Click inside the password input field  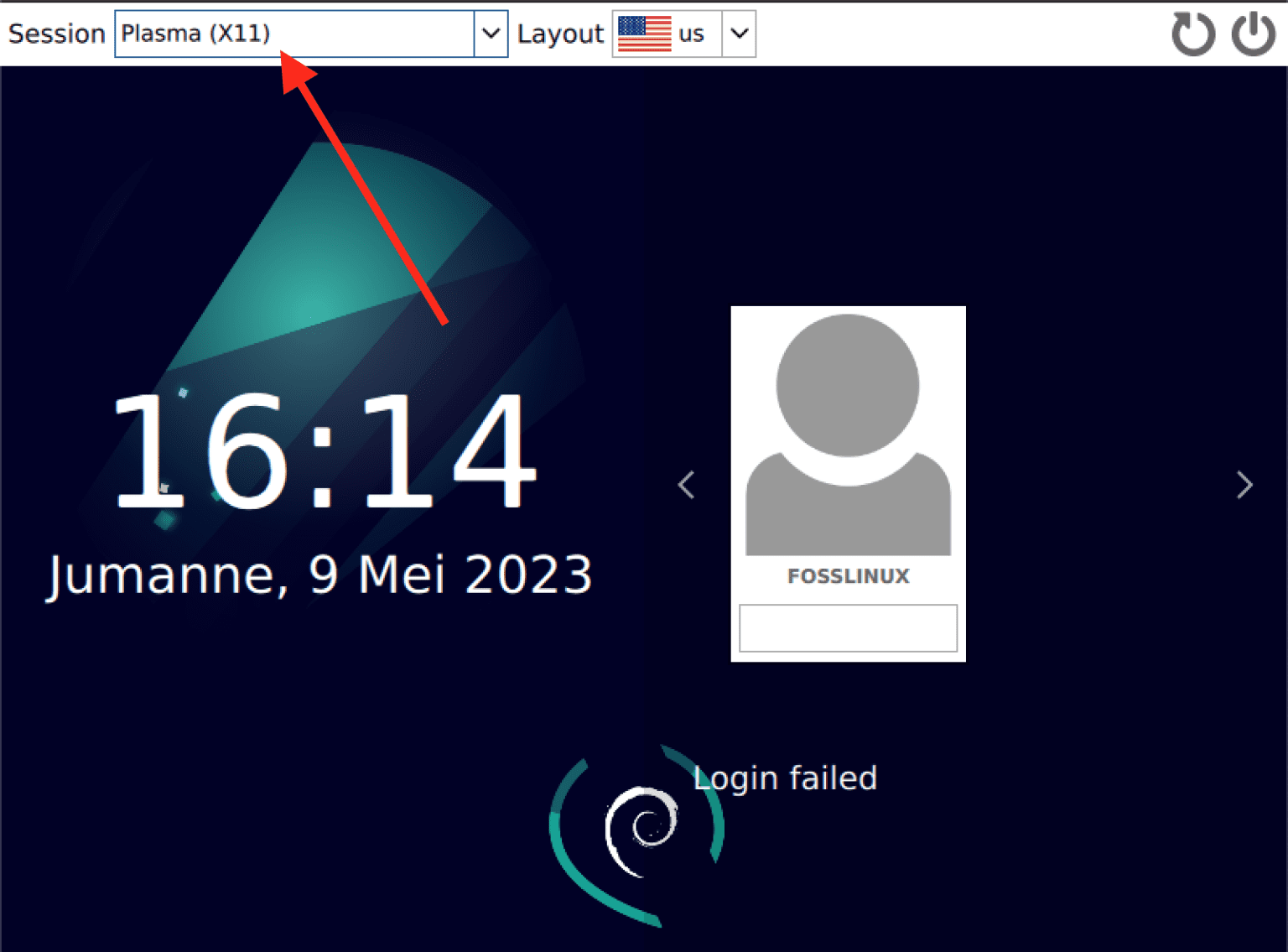pos(848,627)
